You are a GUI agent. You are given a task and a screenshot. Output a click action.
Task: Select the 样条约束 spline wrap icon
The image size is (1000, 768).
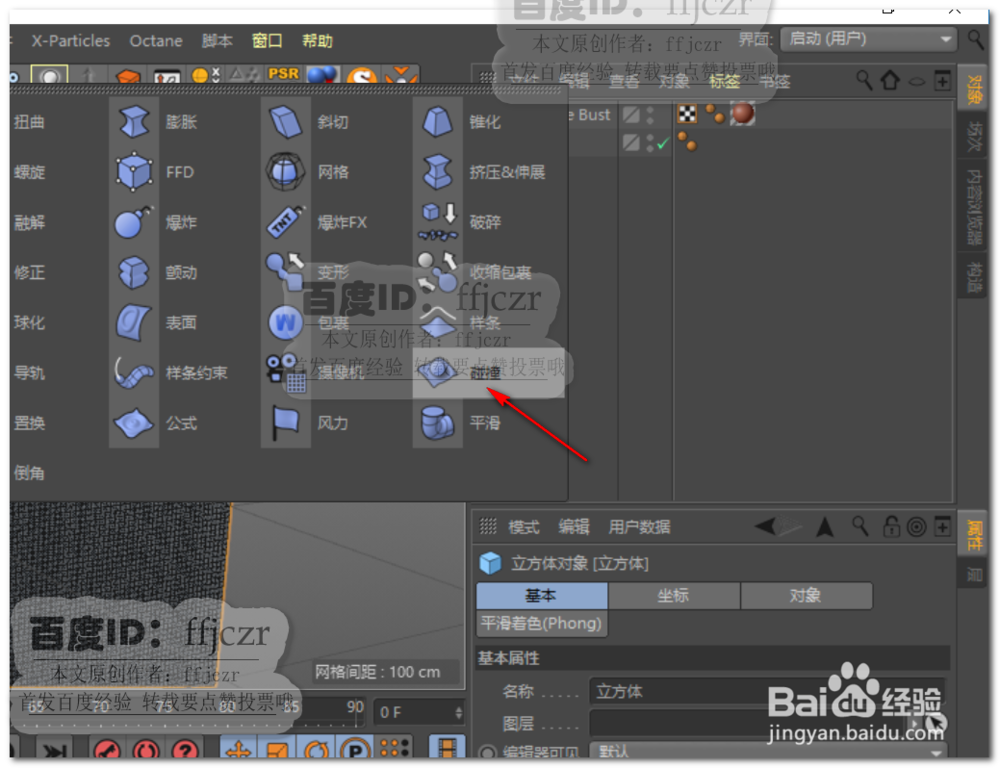pos(134,373)
